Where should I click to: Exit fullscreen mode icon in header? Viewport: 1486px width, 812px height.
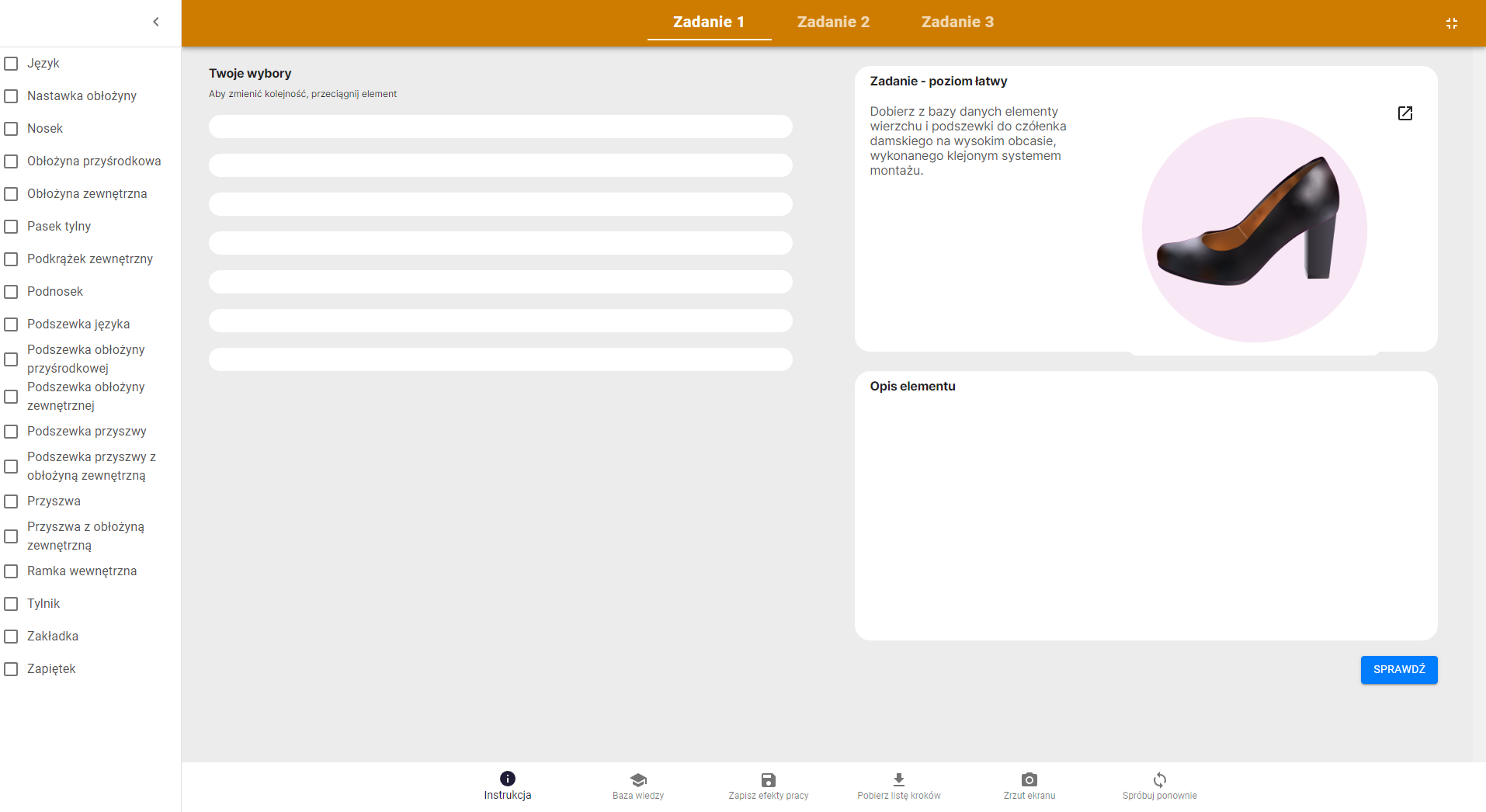[1451, 23]
